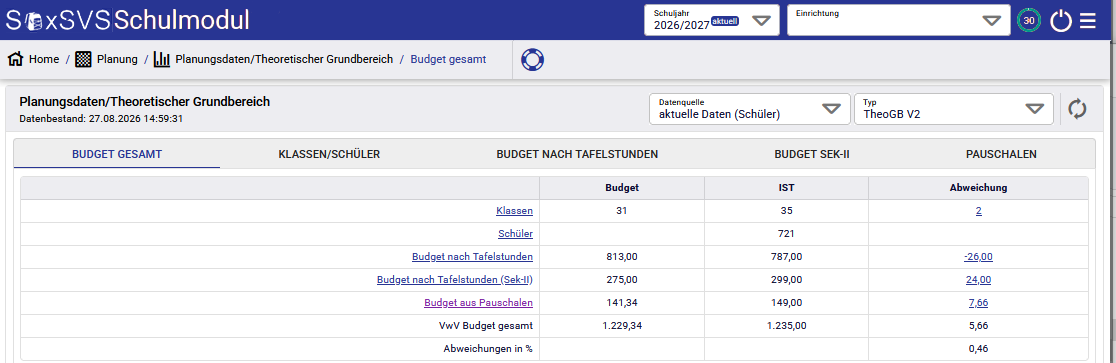
Task: Open the hamburger menu in header
Action: (x=1088, y=21)
